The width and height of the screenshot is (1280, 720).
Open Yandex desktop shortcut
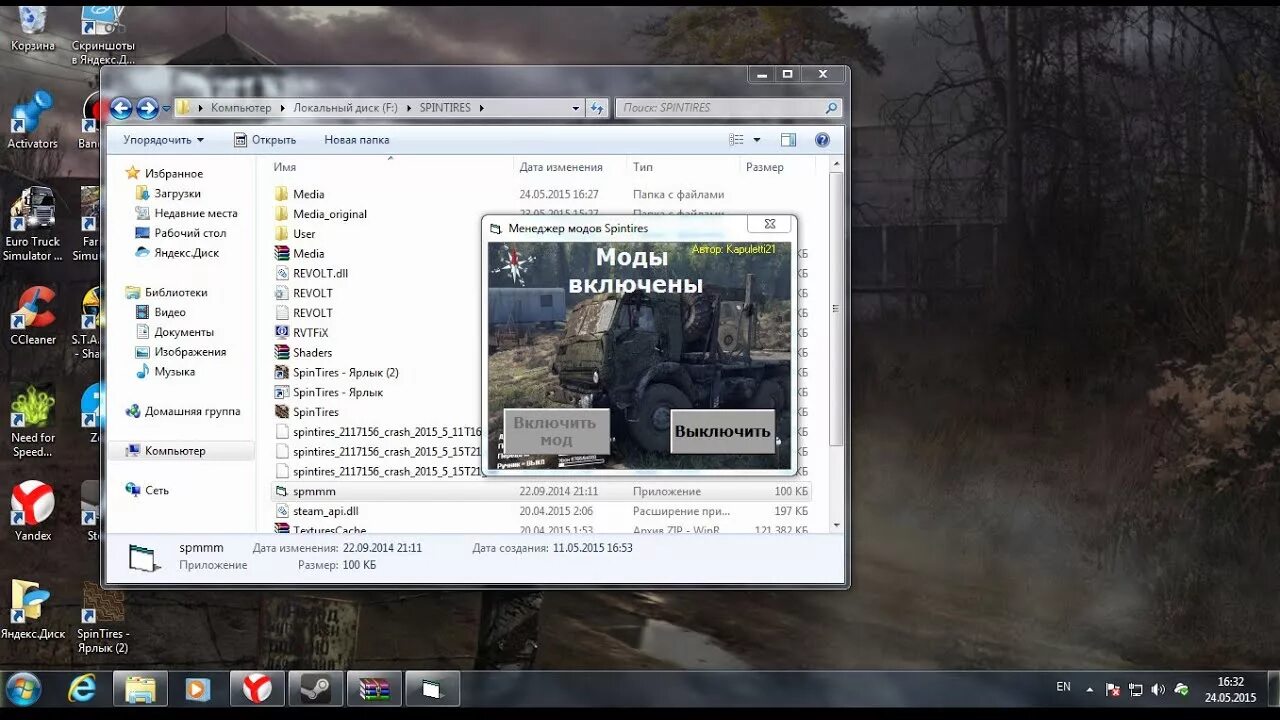tap(33, 511)
